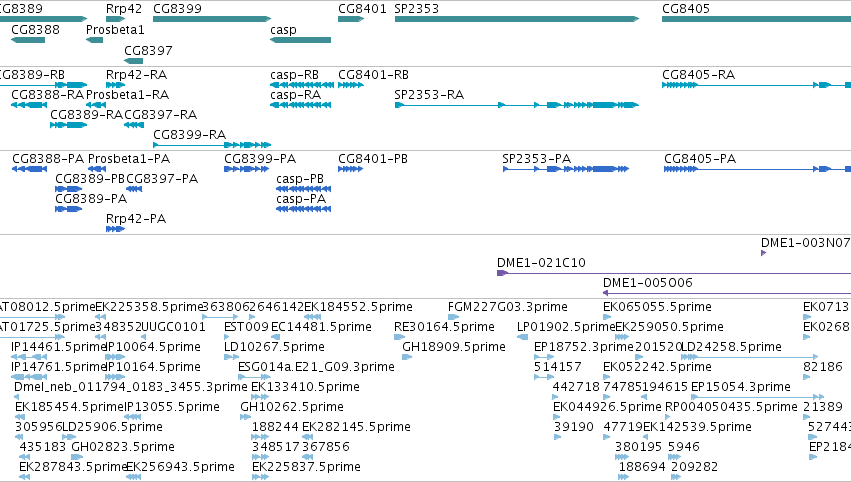
Task: Select the SP2353-PA coding sequence
Action: pos(566,169)
